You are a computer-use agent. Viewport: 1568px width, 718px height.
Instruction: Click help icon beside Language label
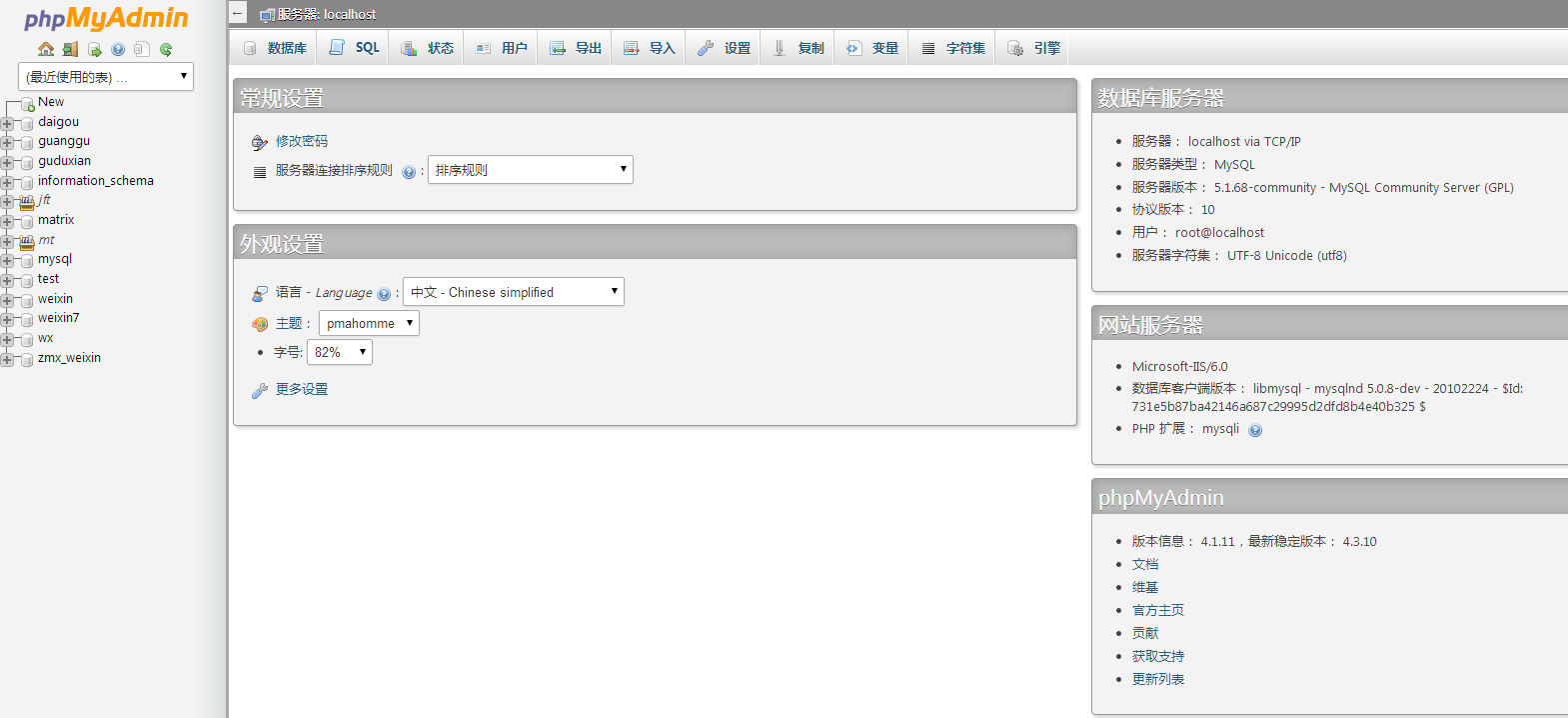[384, 294]
